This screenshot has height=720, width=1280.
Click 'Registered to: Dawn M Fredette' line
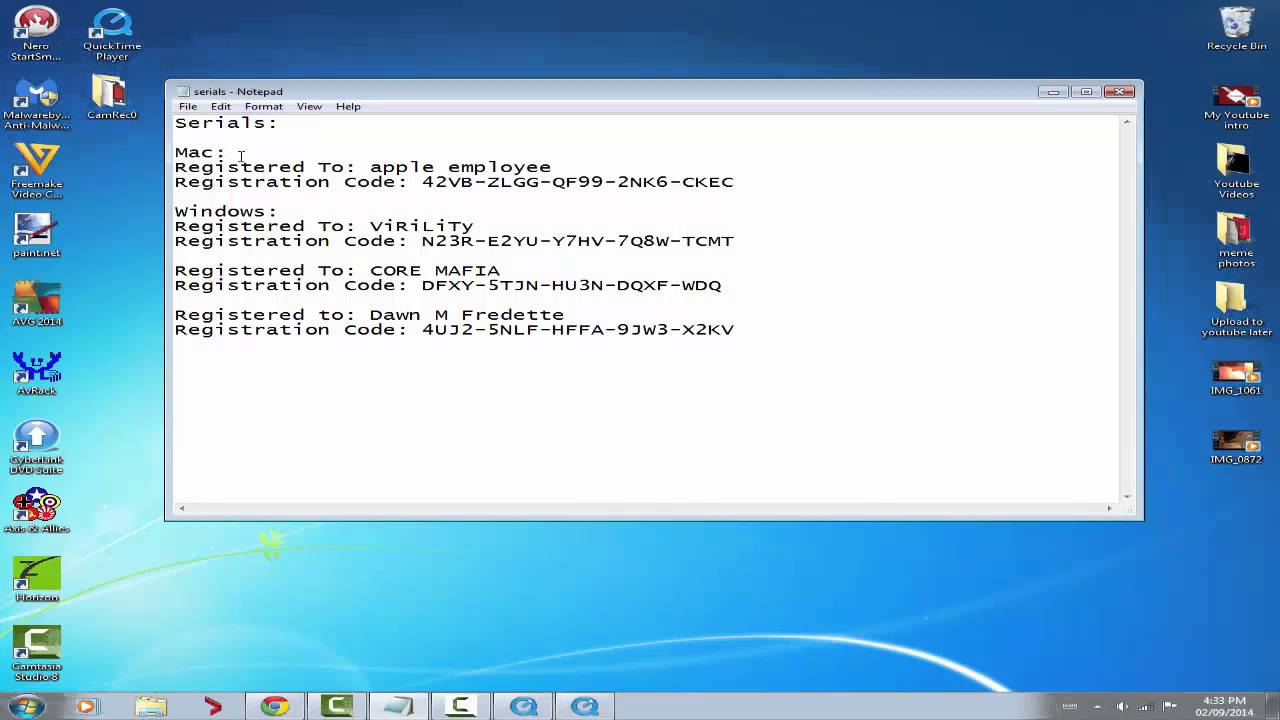tap(369, 314)
